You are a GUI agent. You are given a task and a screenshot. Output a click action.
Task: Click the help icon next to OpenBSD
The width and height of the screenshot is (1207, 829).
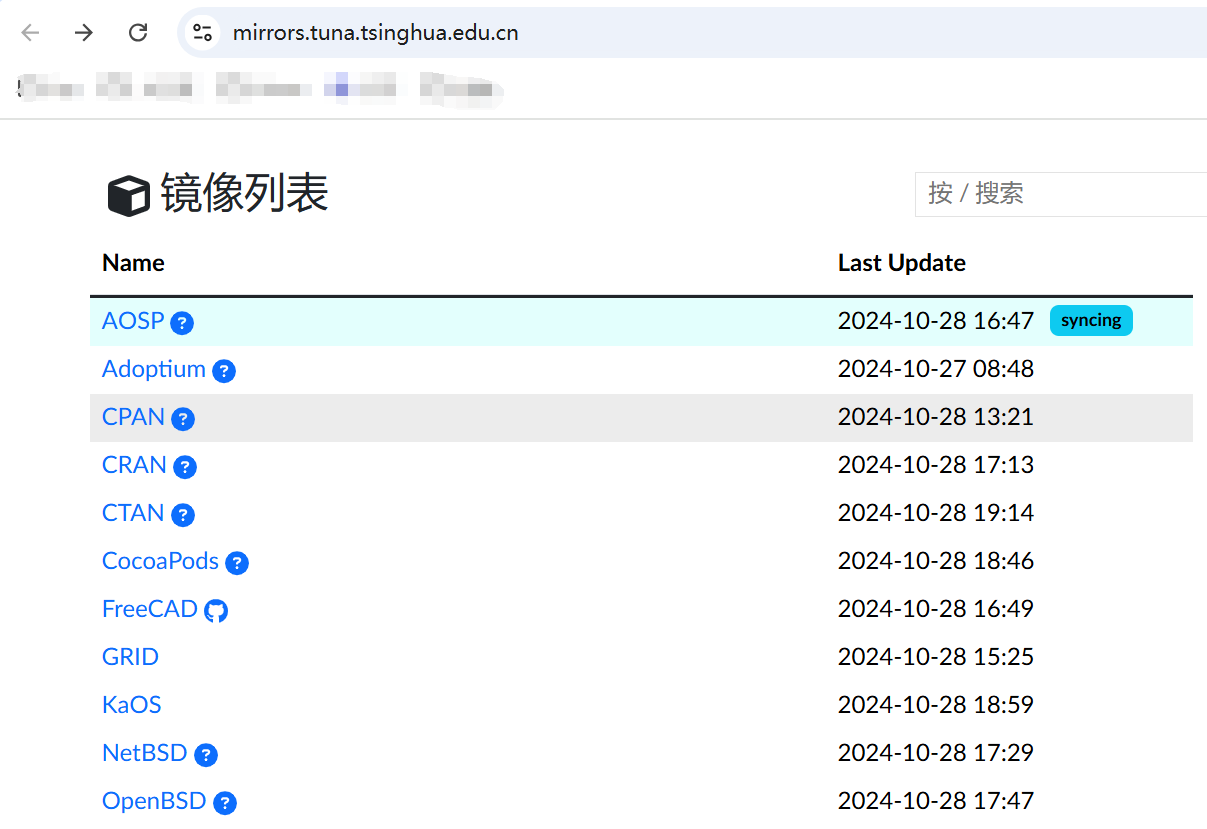point(225,803)
